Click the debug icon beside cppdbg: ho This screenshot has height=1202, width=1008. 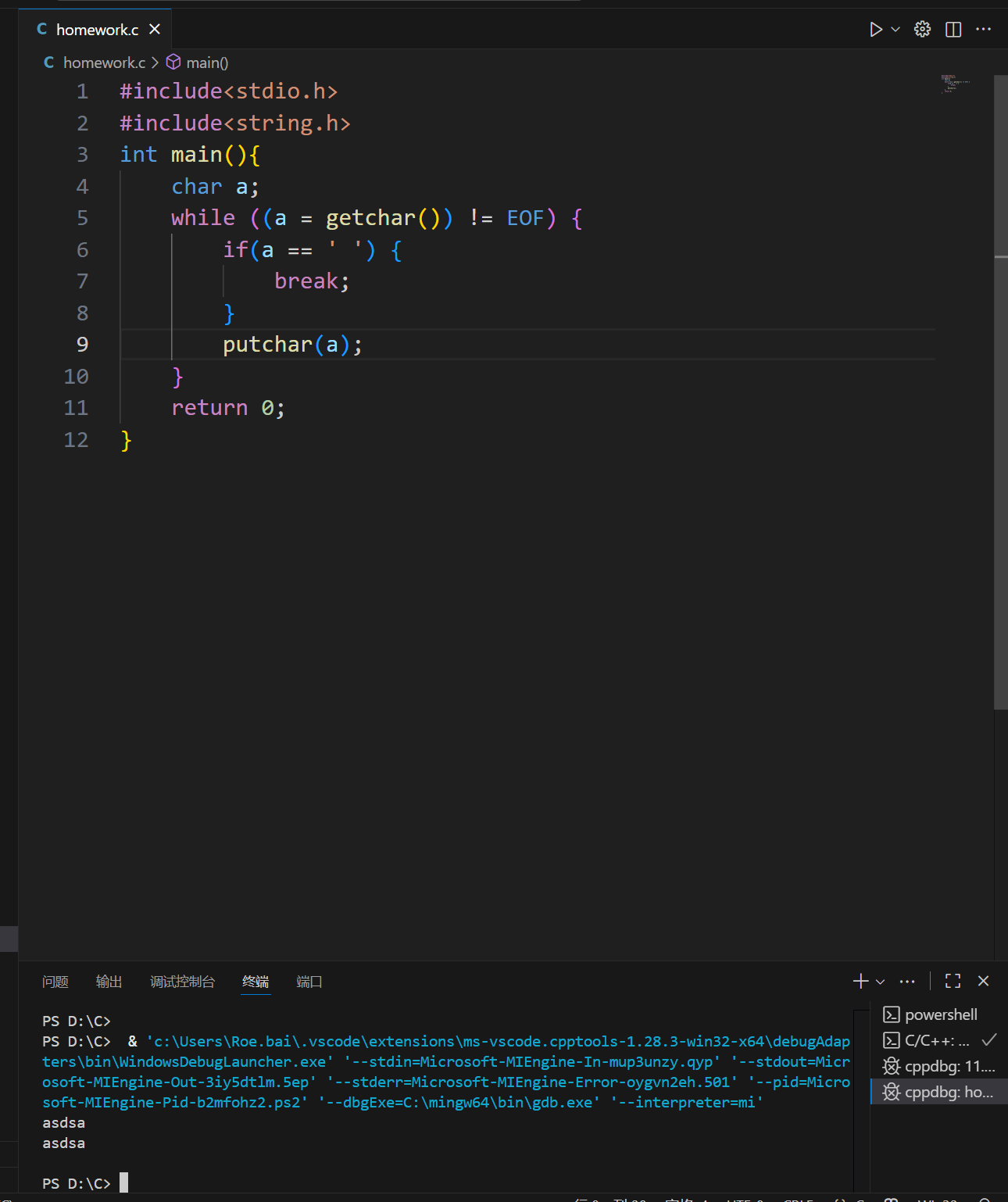(x=891, y=1092)
